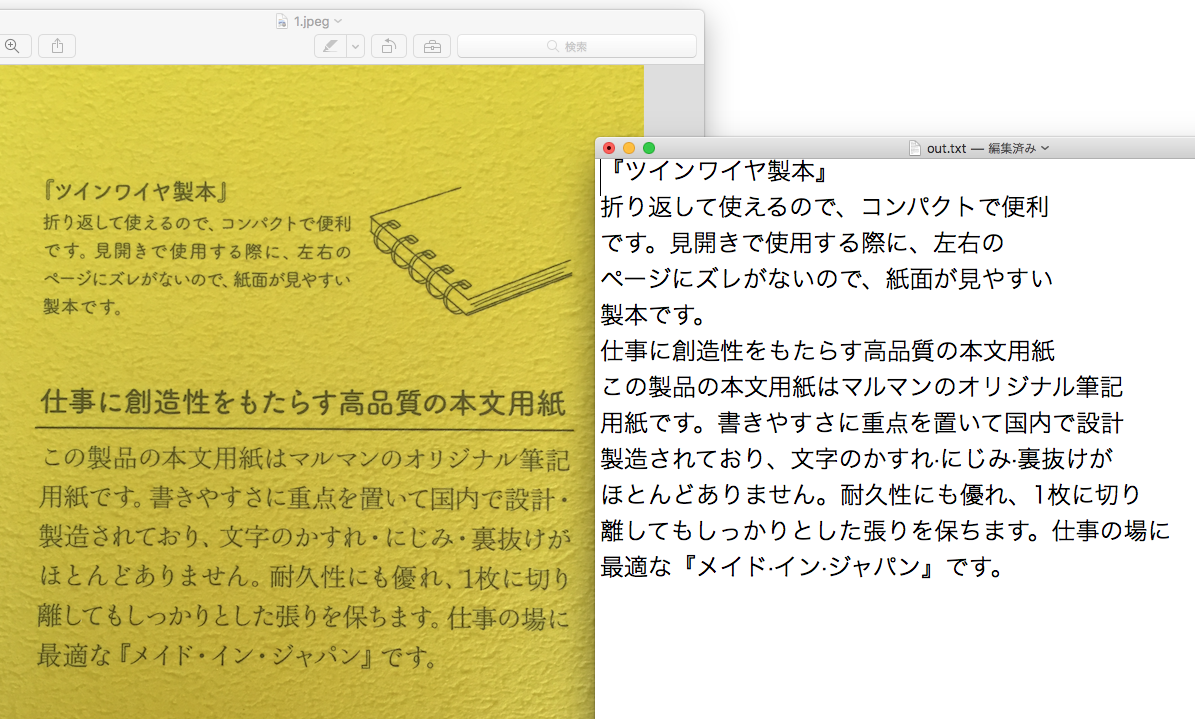
Task: Click the line 折り返して使えるので、コンパクトで便利 in out.txt
Action: tap(825, 207)
